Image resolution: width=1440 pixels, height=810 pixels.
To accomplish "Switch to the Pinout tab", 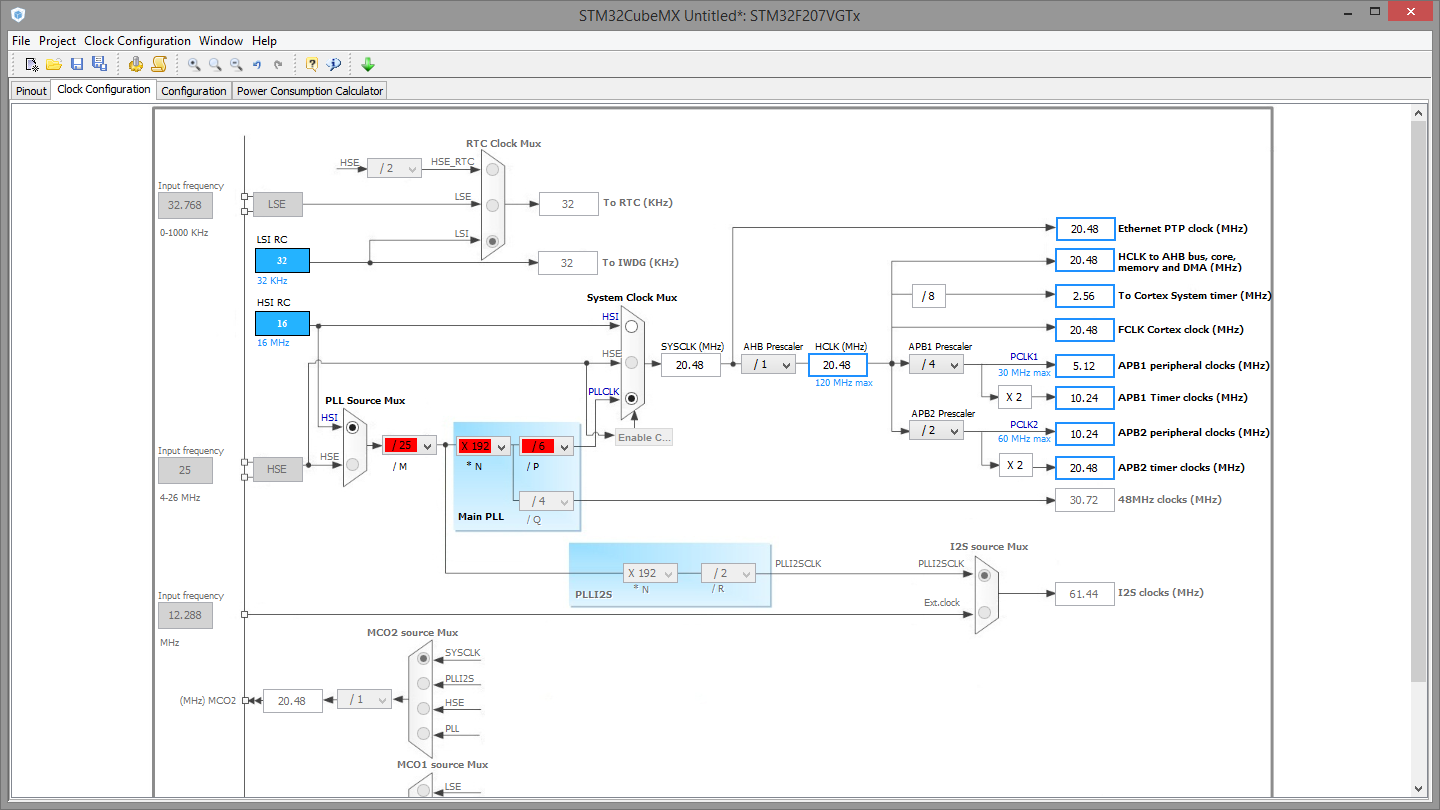I will pyautogui.click(x=31, y=90).
